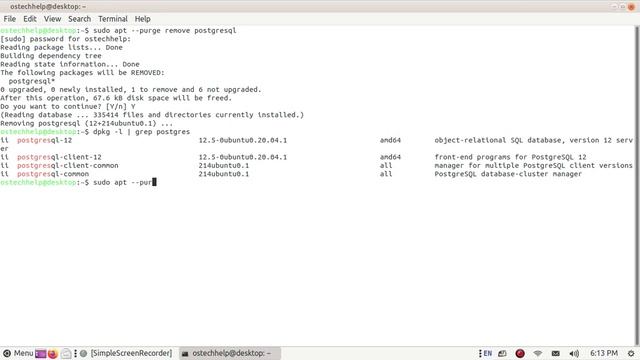Select the ostechhelp@desktop terminal taskbar button

(230, 353)
